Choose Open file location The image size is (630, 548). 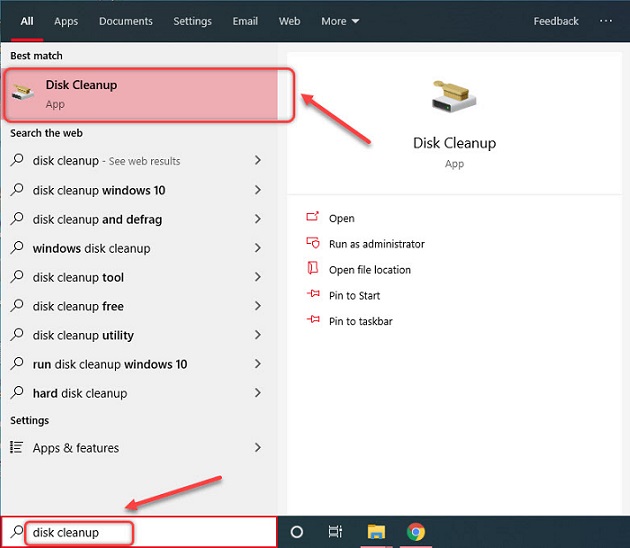[370, 270]
